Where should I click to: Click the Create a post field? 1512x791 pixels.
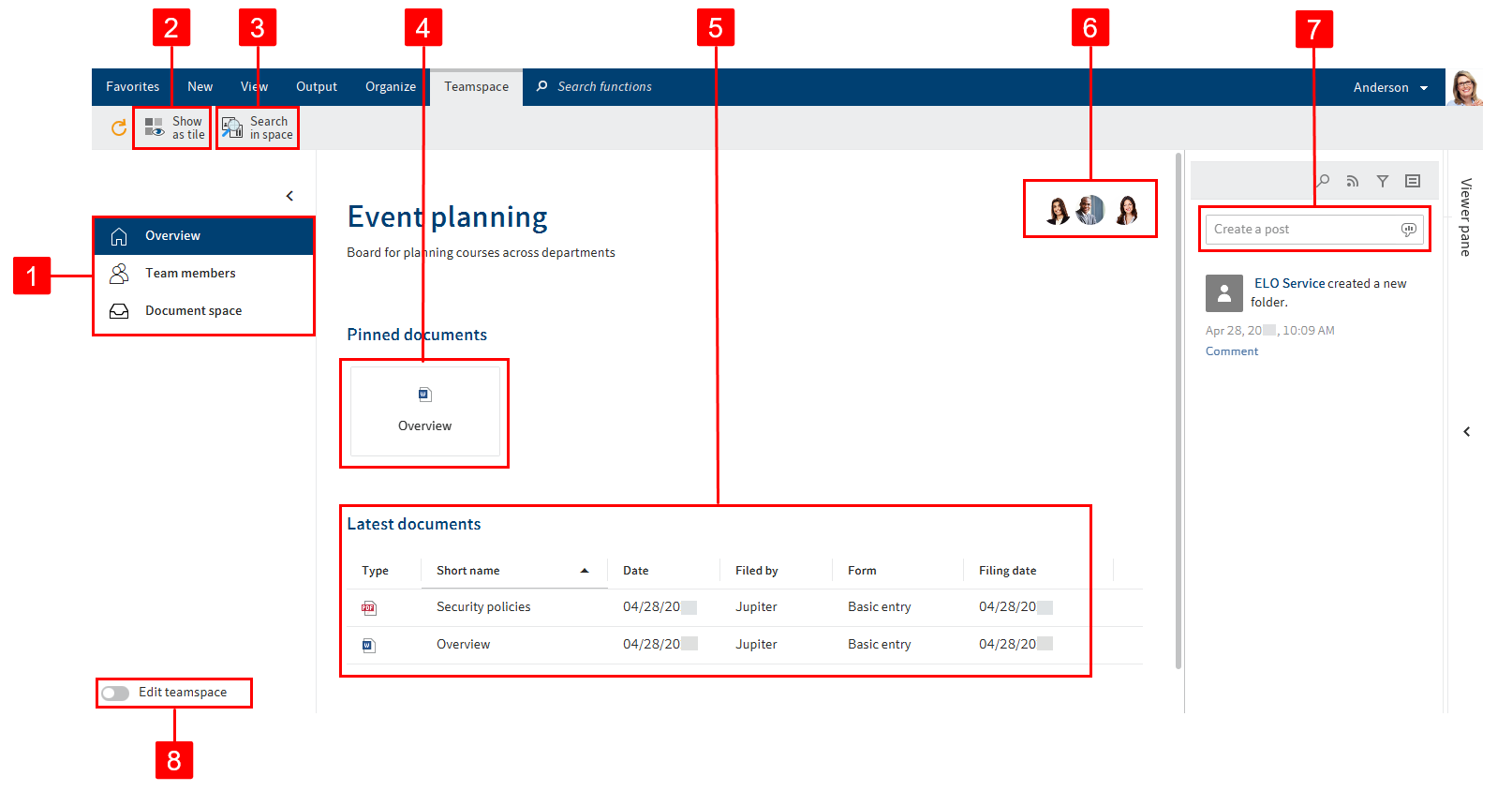1314,230
